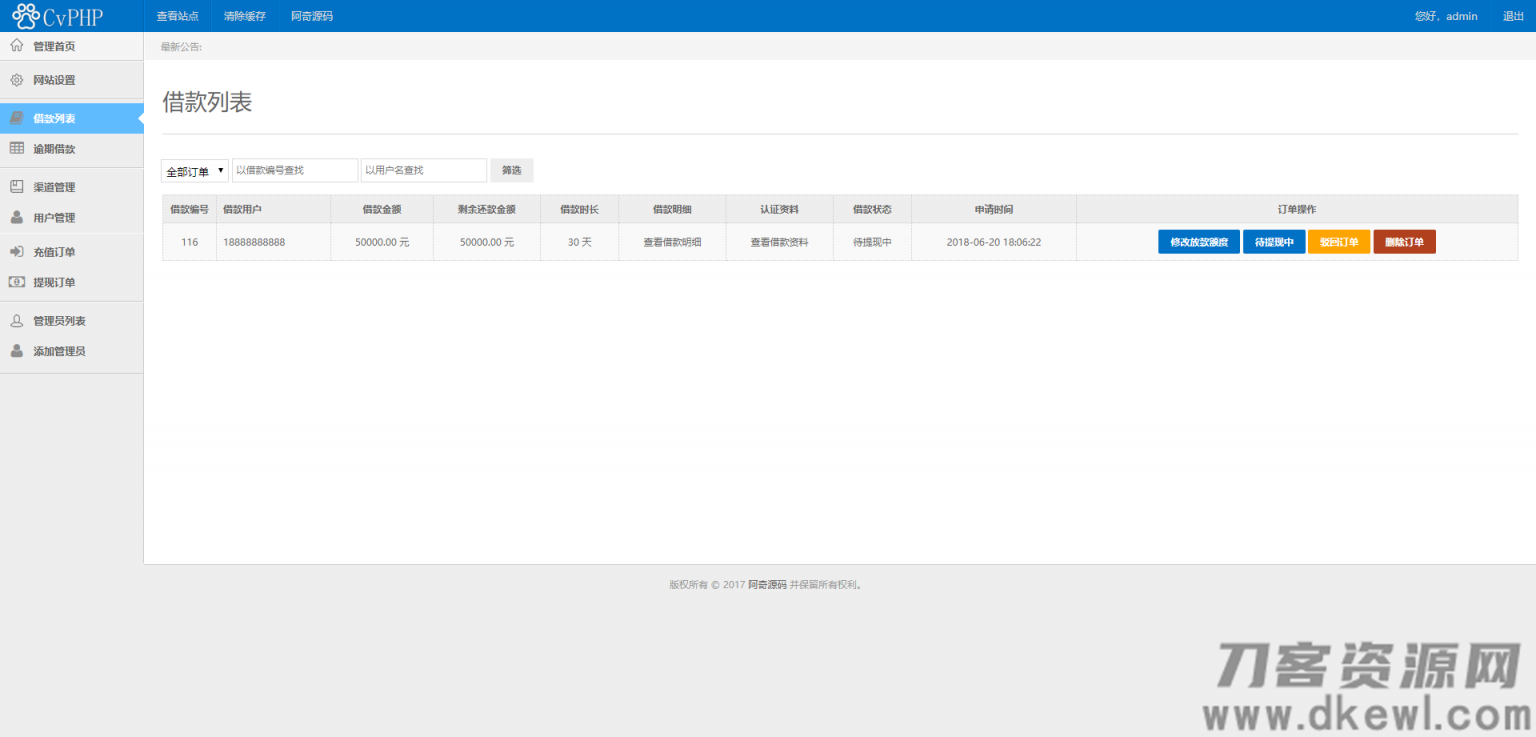Click the home icon beside 管理首页
Image resolution: width=1536 pixels, height=737 pixels.
(x=16, y=46)
